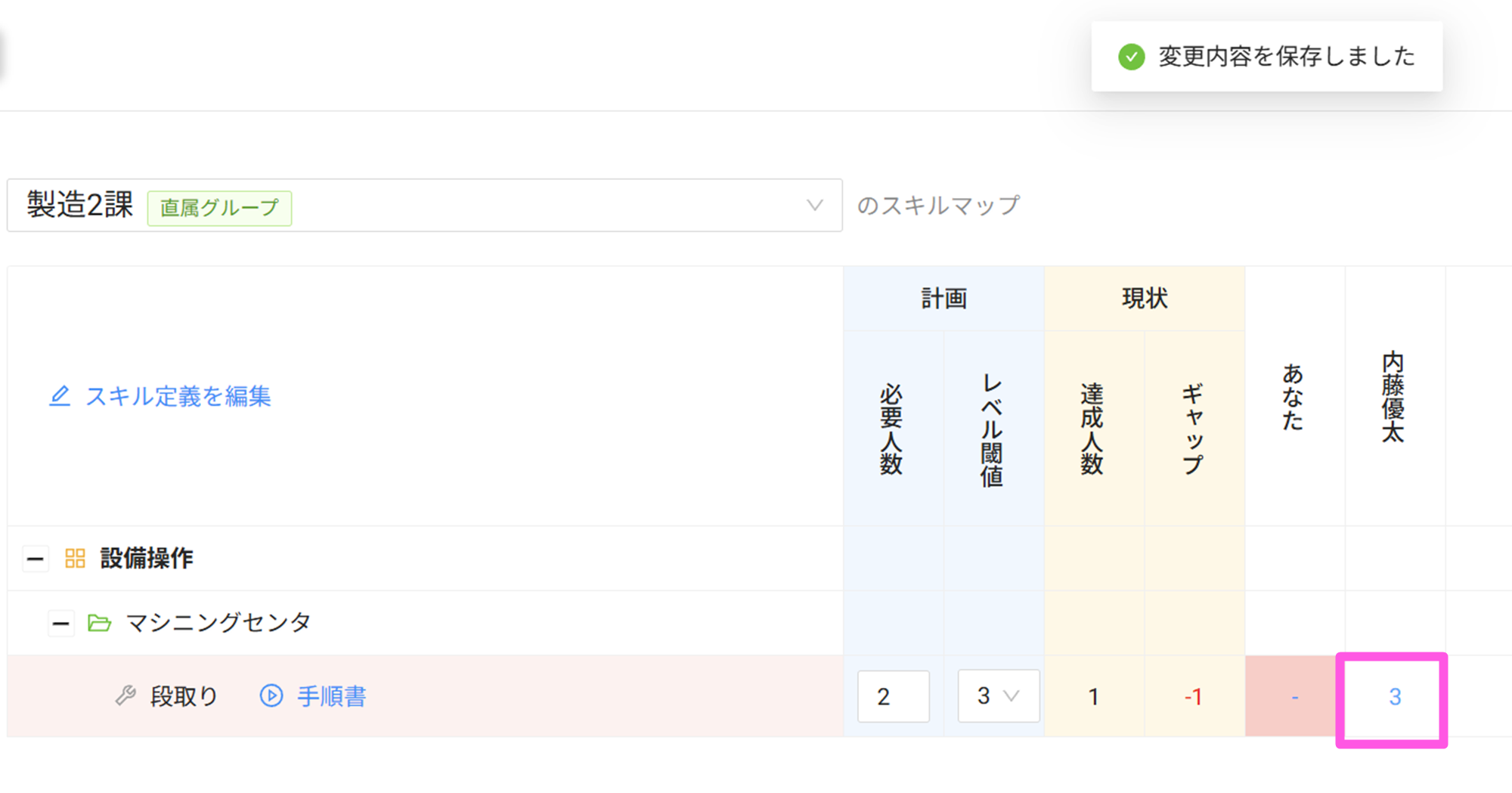Click the green folder icon for マシニングセンタ
This screenshot has width=1512, height=793.
99,623
